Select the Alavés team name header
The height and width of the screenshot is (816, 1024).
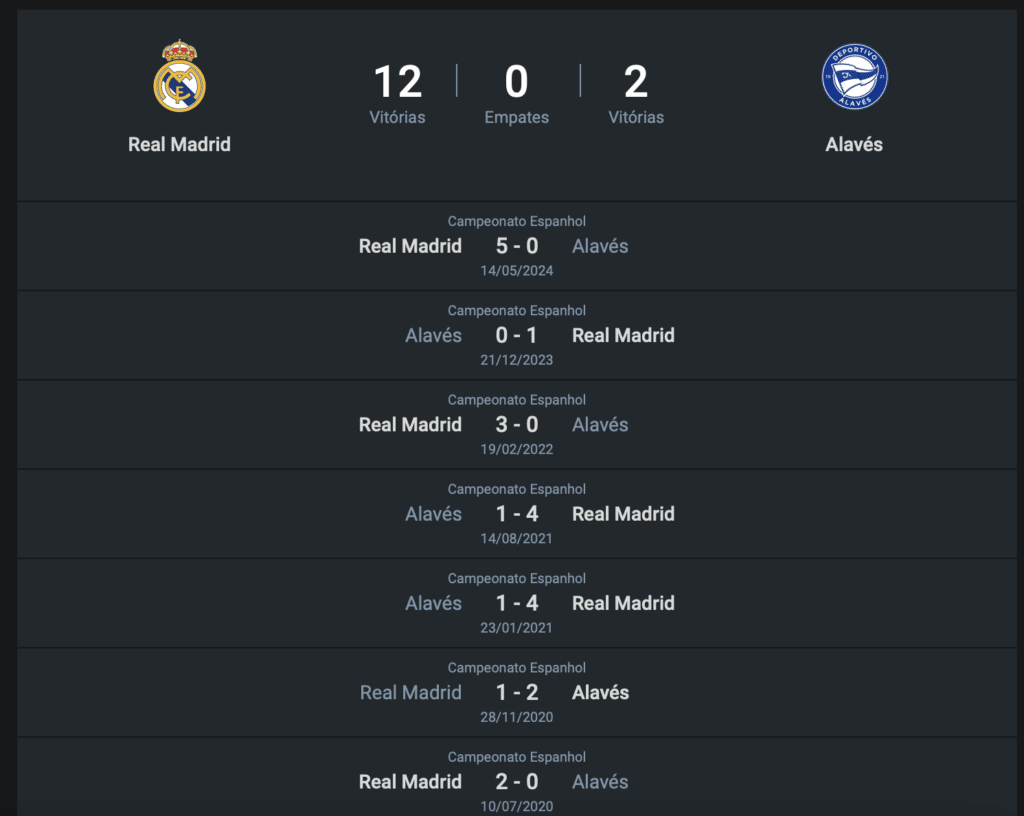854,144
